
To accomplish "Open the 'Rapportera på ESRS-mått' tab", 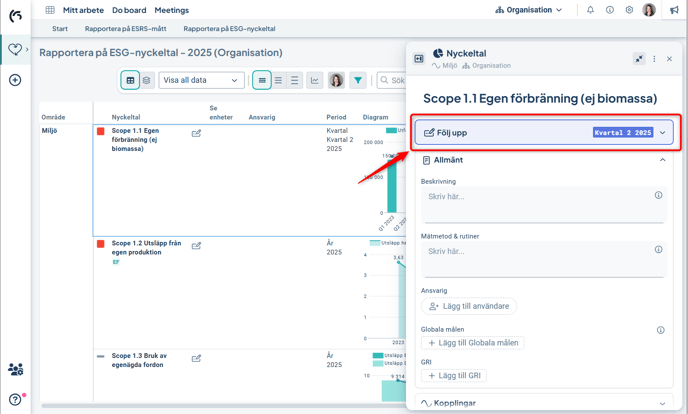I will (125, 29).
